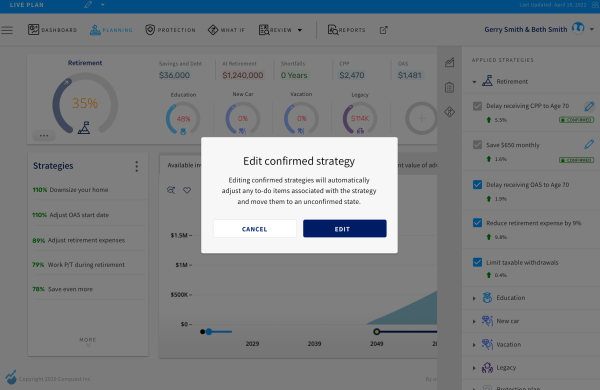The width and height of the screenshot is (600, 390).
Task: Click the black timeline start marker
Action: pyautogui.click(x=202, y=332)
